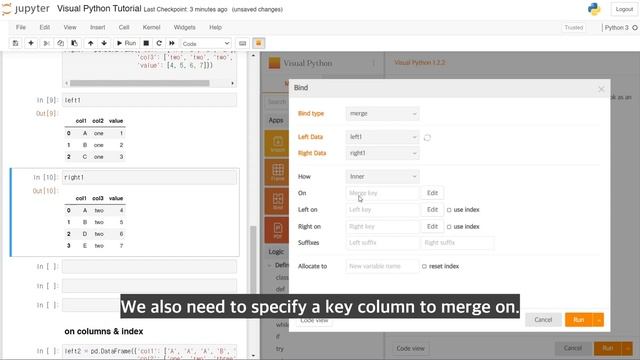640x360 pixels.
Task: Open the Import app in Visual Python
Action: (277, 144)
